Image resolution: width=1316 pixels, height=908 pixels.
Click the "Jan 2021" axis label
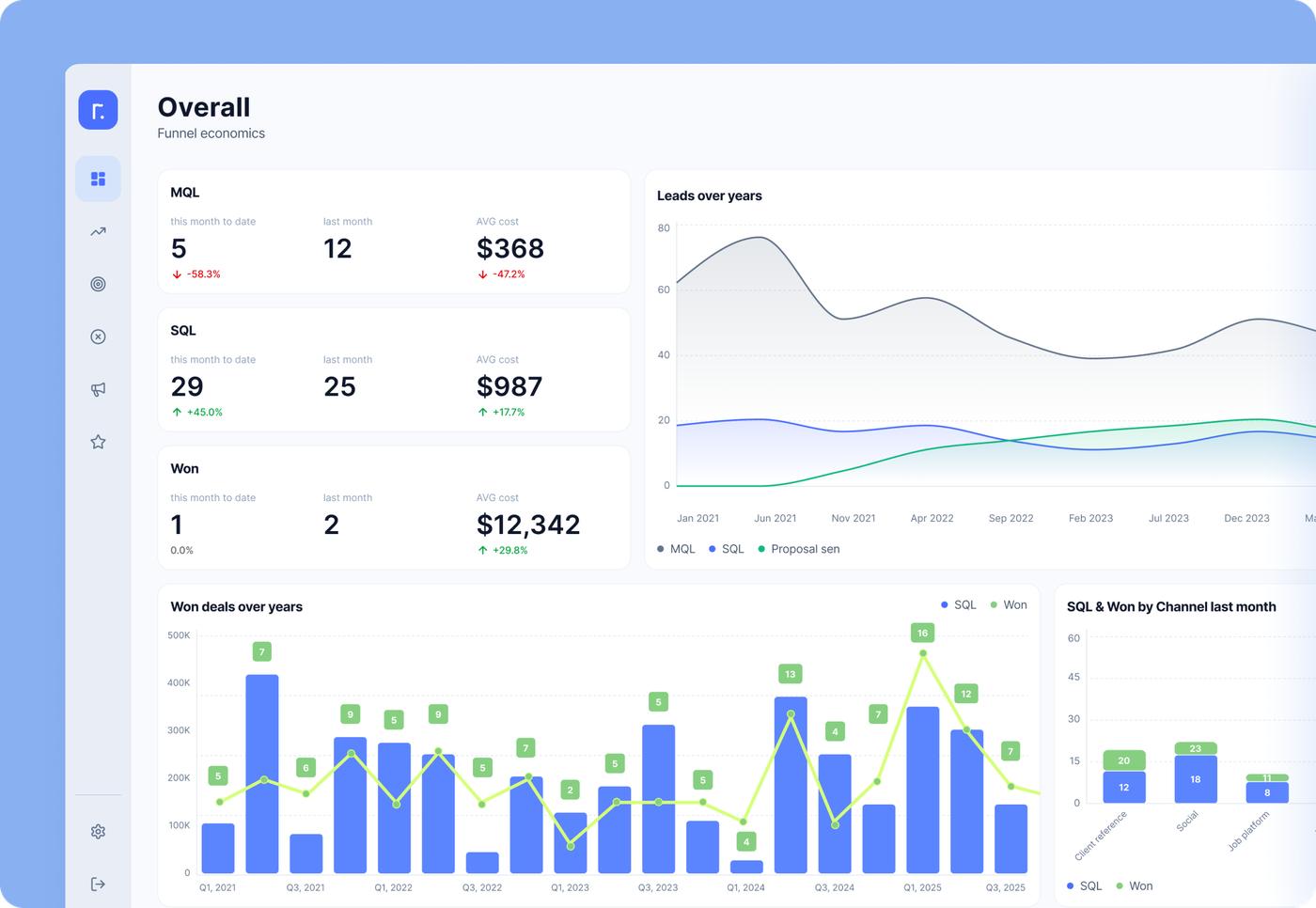698,518
